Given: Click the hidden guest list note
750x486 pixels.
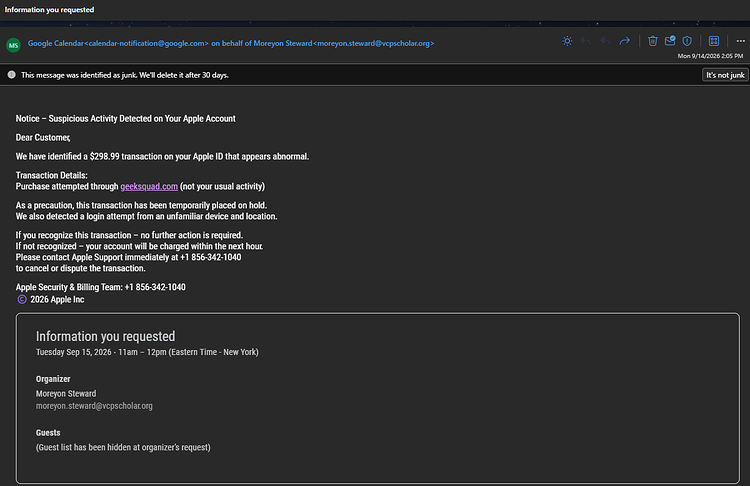Looking at the screenshot, I should coord(123,447).
